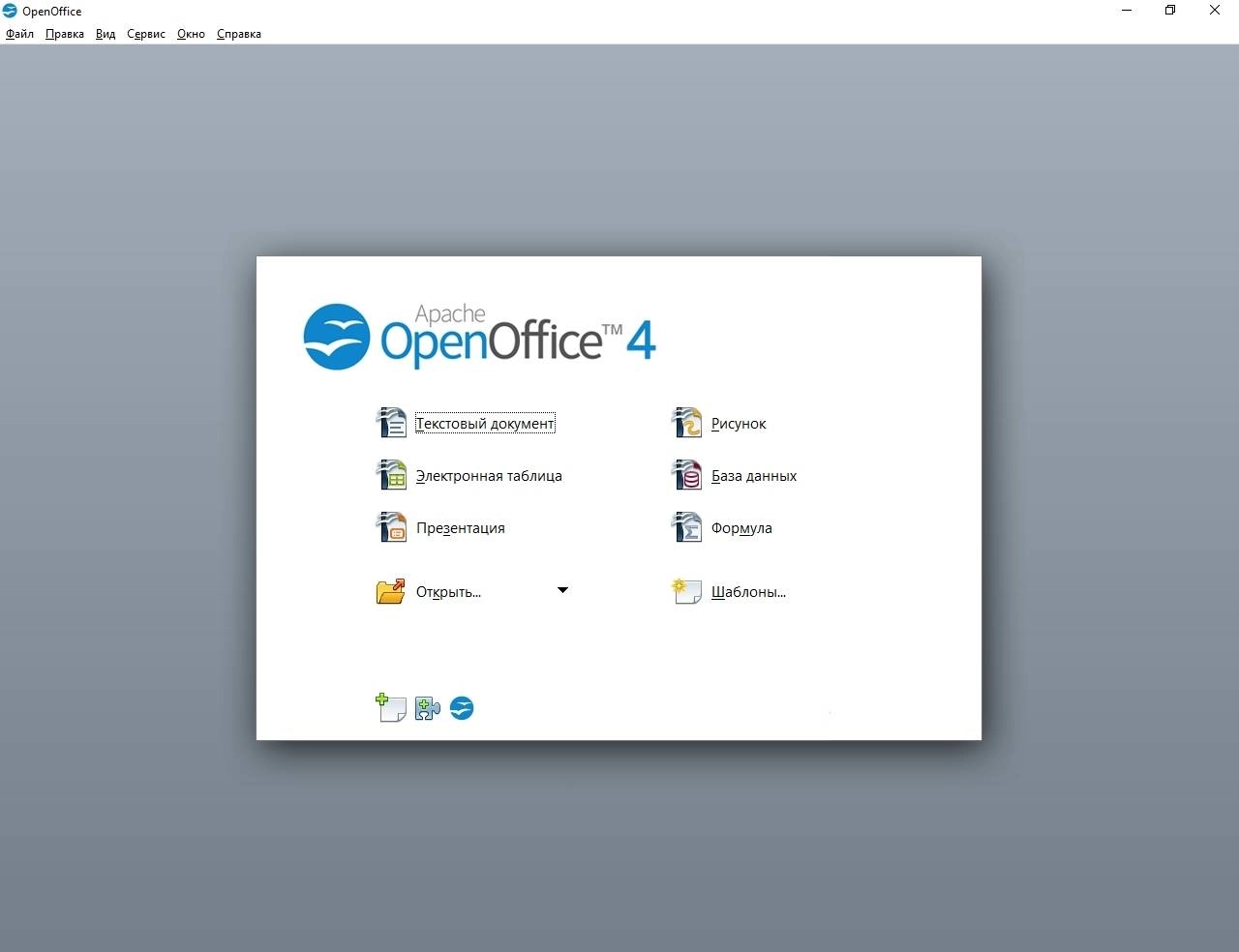This screenshot has height=952, width=1239.
Task: Click the Spreadsheet (Электронная таблица) icon
Action: click(x=391, y=475)
